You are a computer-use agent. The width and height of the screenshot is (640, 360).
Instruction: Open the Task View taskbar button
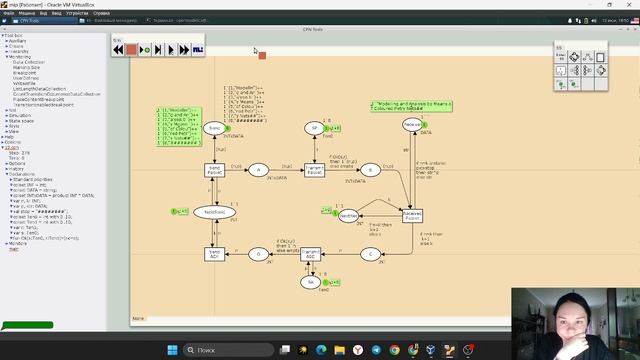coord(285,350)
